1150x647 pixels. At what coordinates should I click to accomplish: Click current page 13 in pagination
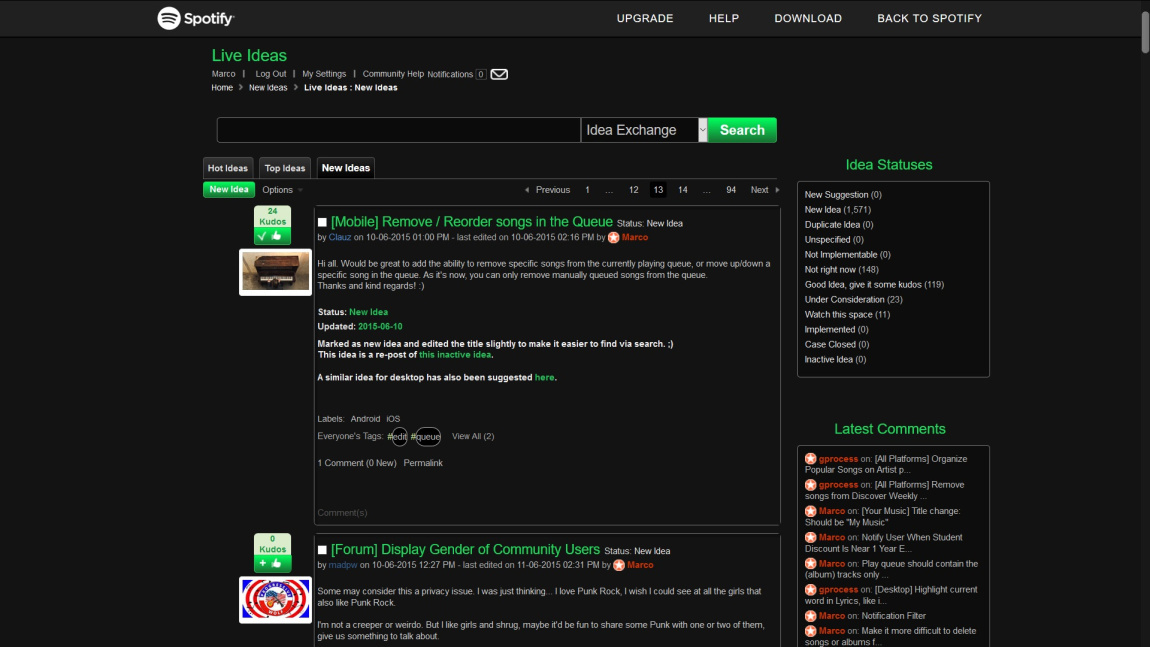(658, 190)
